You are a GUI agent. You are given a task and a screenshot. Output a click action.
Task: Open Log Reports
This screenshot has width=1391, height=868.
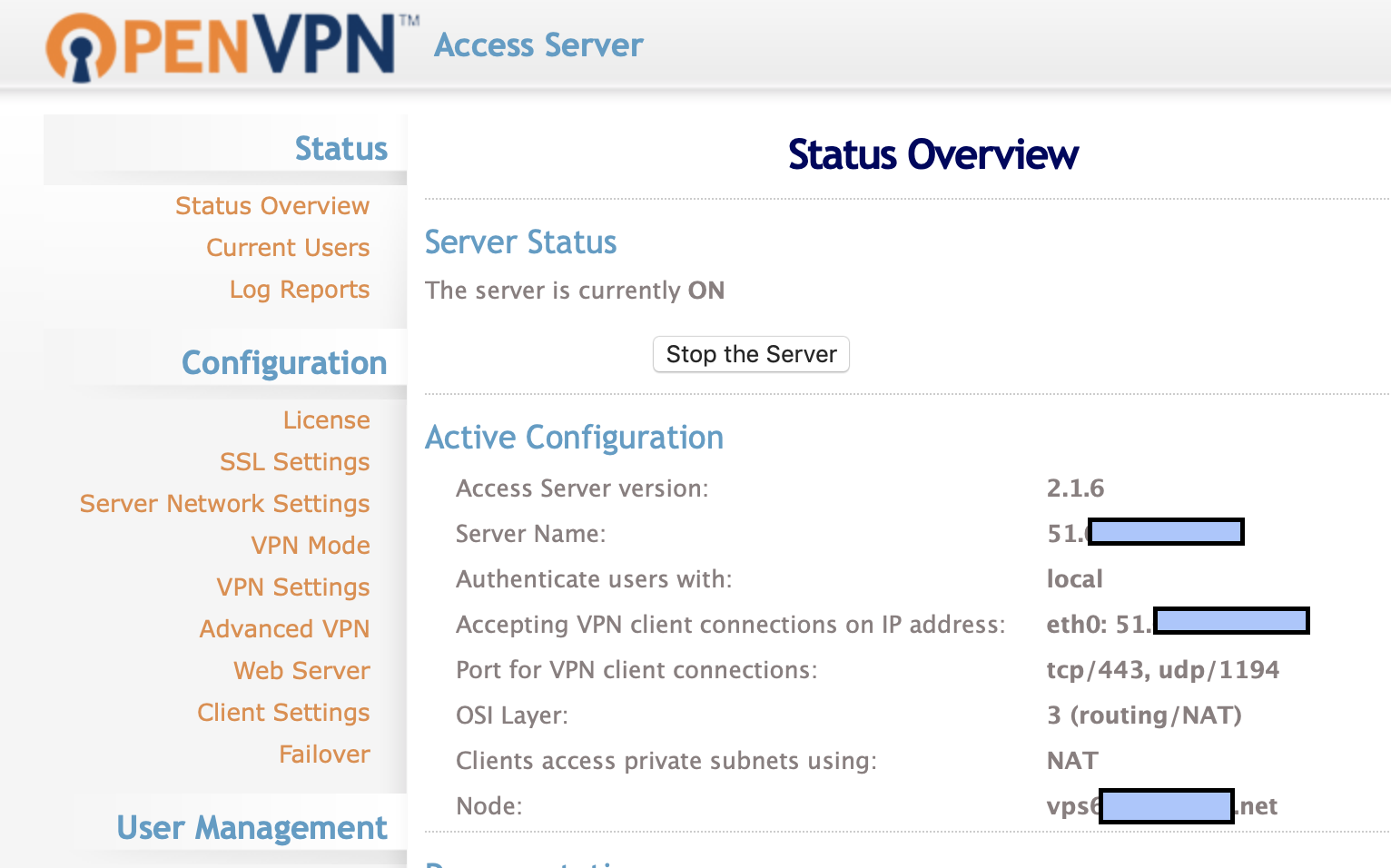click(x=300, y=290)
